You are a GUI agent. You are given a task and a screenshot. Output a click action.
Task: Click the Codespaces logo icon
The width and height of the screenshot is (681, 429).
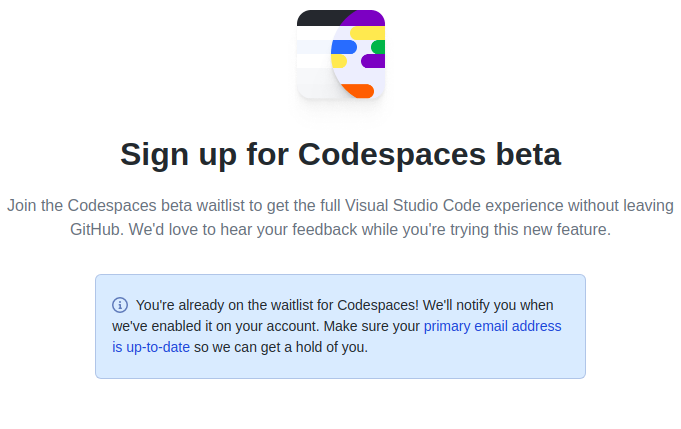[x=341, y=54]
